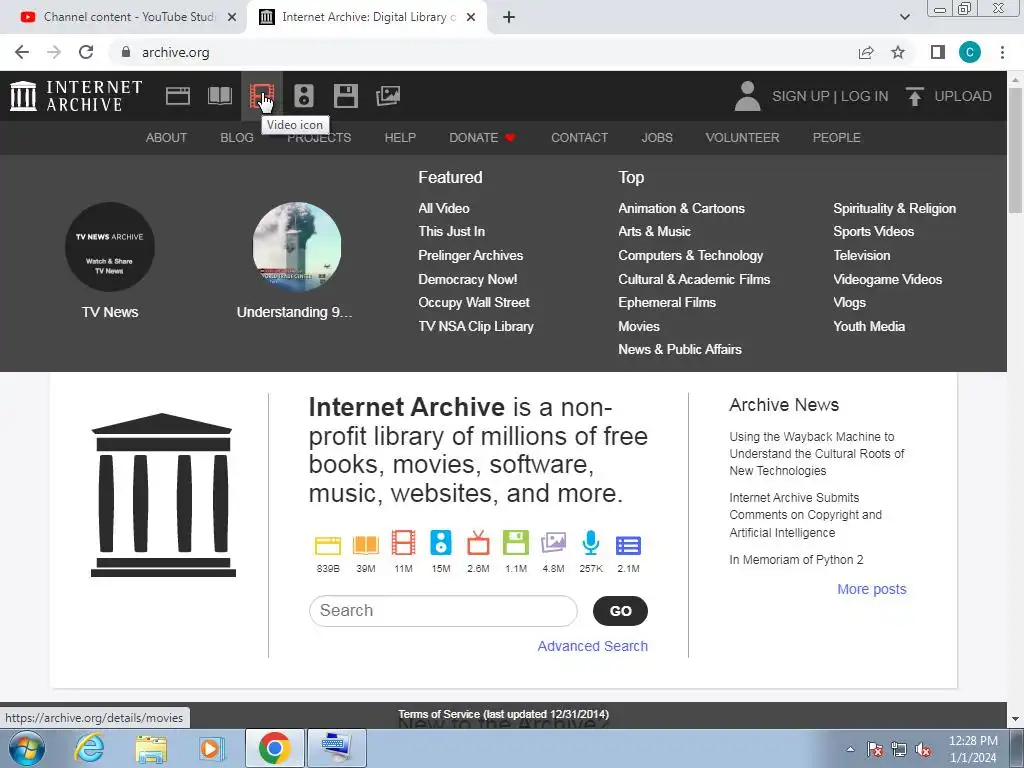Click the GO search button
Screen dimensions: 1024x768
click(x=620, y=611)
